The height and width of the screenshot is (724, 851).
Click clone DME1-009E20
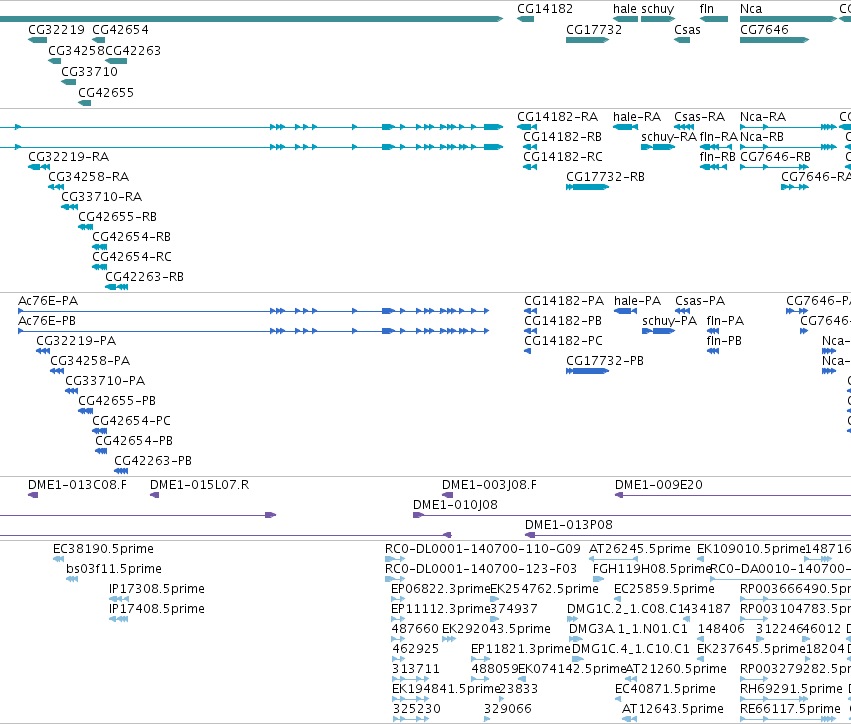(x=659, y=485)
